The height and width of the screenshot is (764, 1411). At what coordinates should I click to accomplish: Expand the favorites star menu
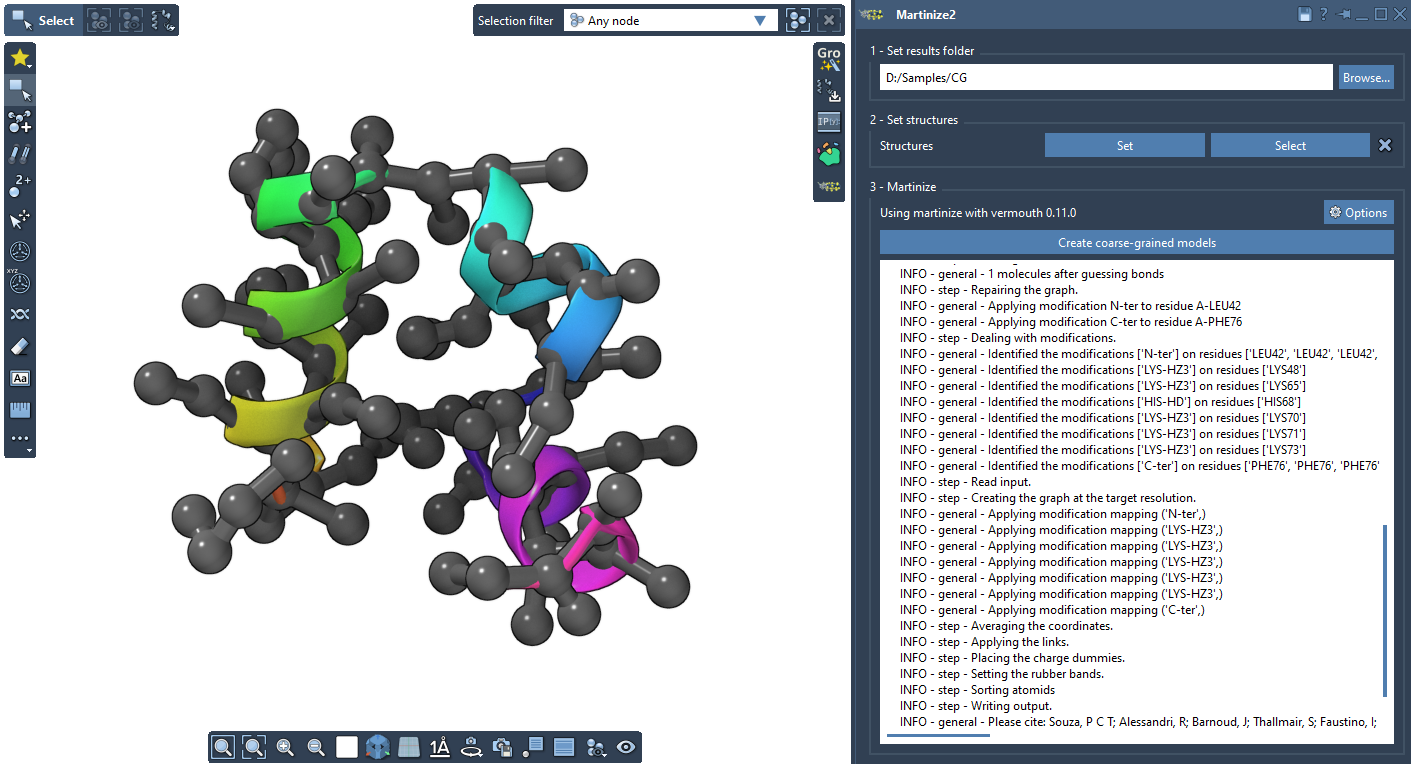[20, 58]
